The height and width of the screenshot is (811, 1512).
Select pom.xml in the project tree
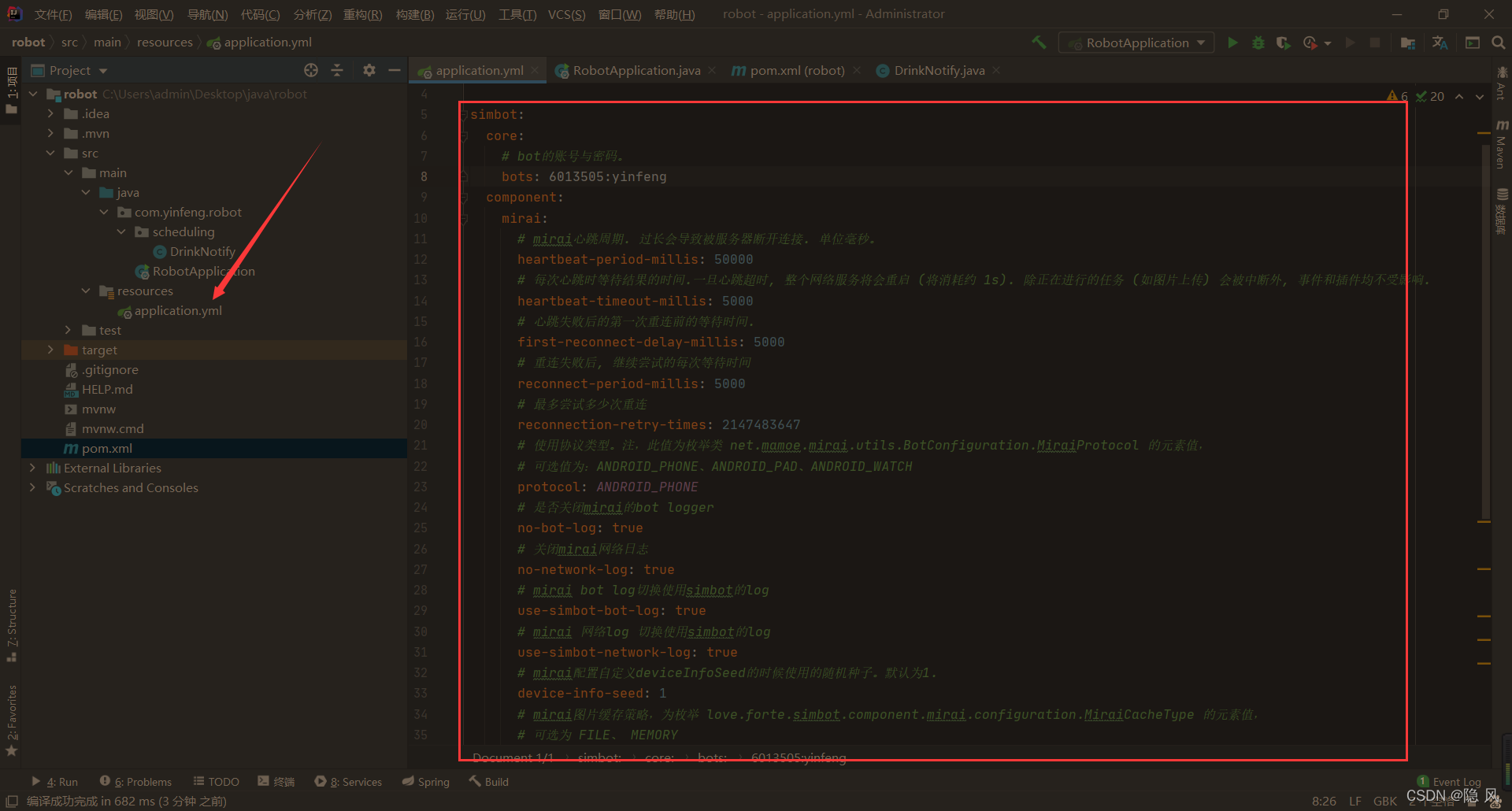coord(106,448)
